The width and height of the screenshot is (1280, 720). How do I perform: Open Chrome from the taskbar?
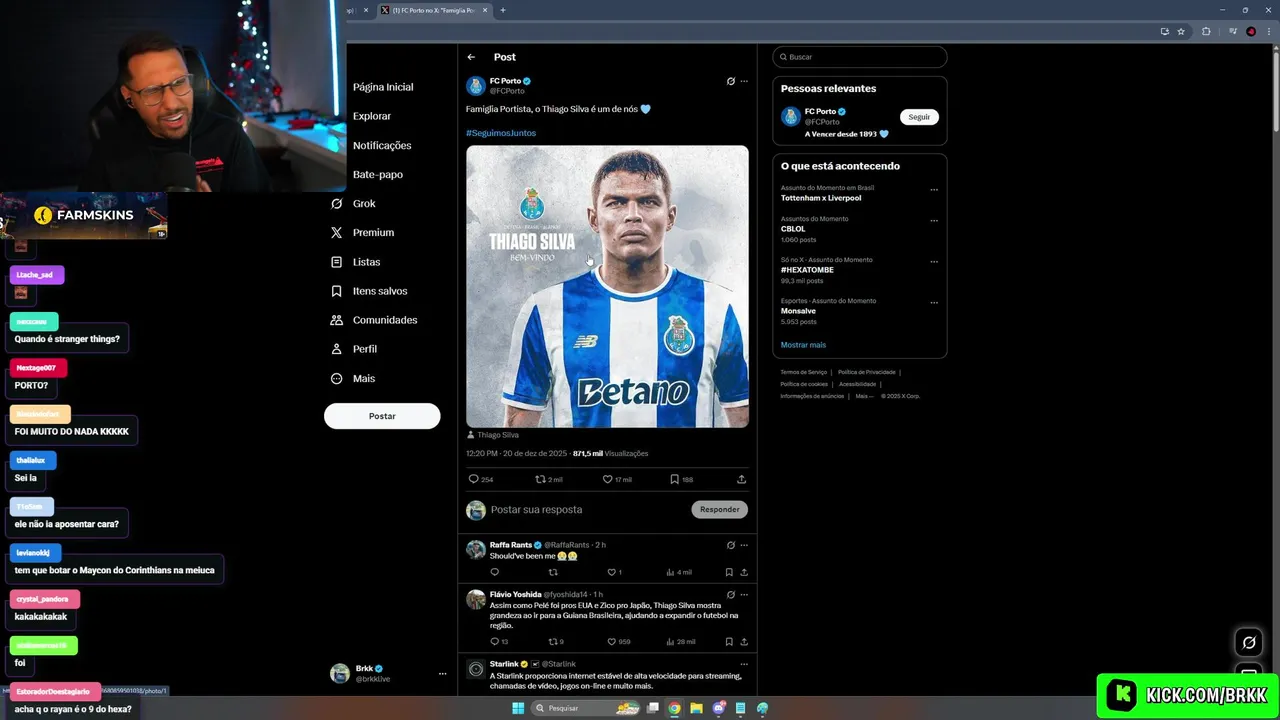click(x=674, y=708)
